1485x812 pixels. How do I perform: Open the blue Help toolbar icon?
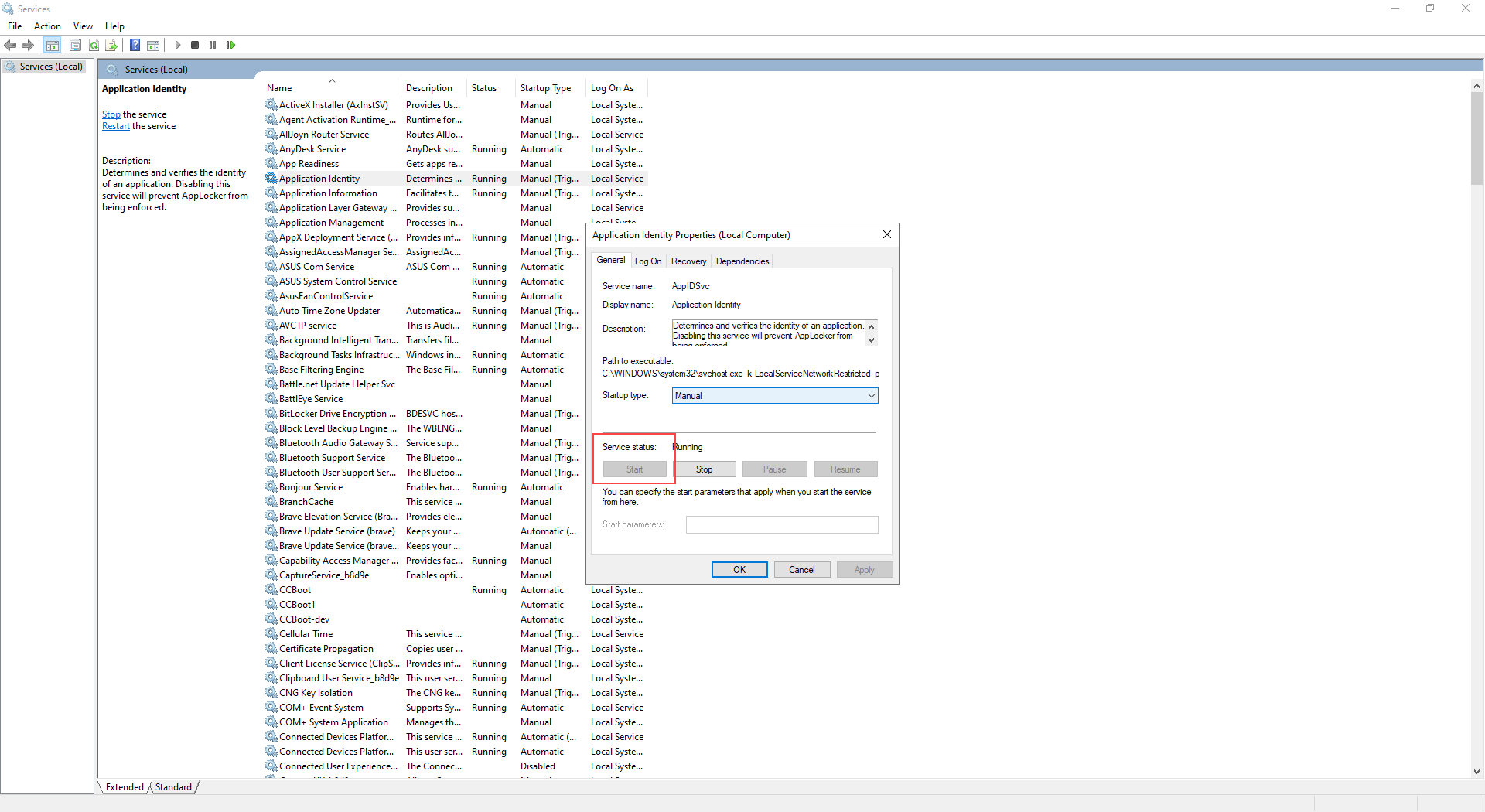pyautogui.click(x=135, y=45)
